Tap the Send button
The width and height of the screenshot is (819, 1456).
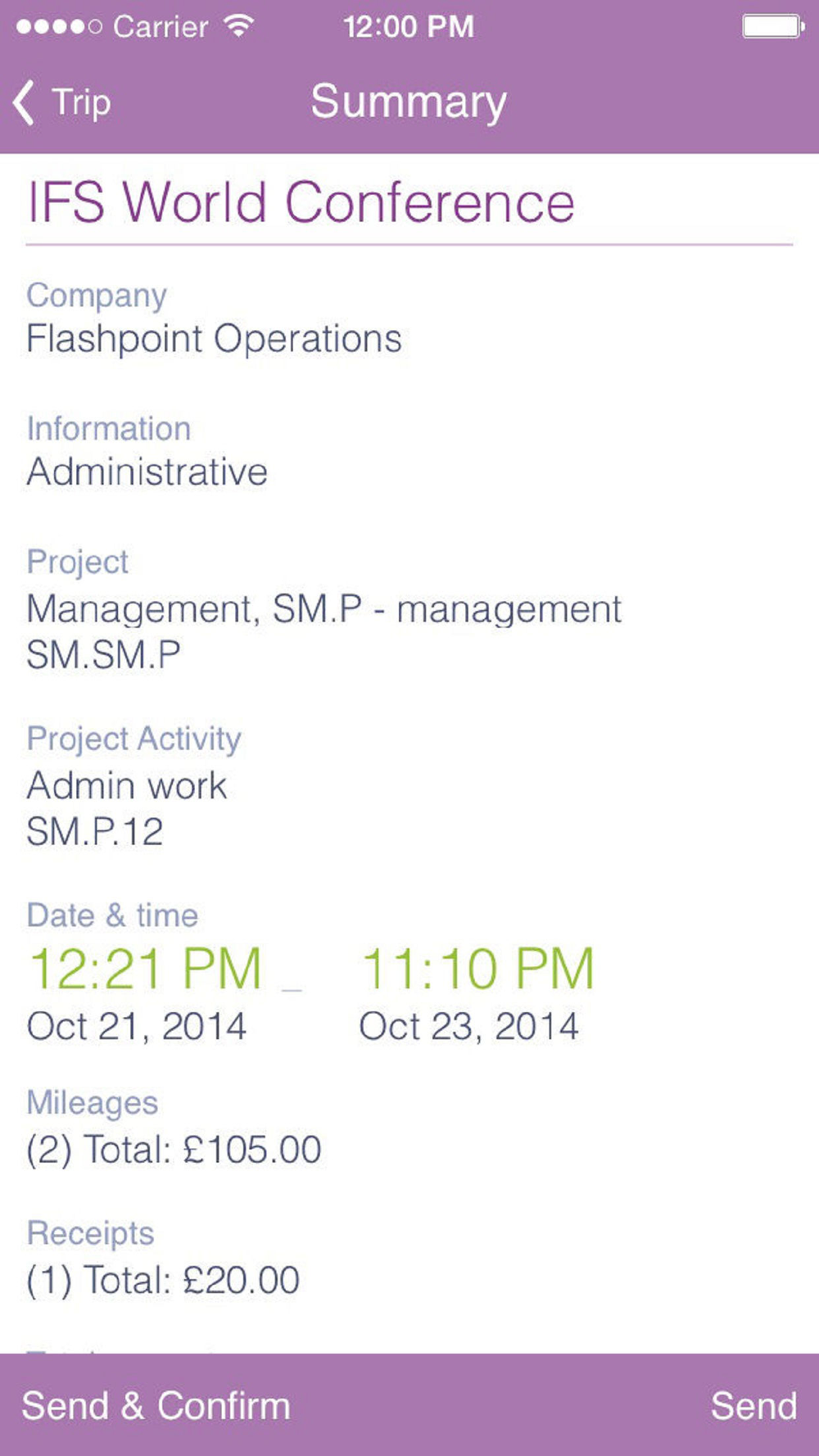point(753,1405)
